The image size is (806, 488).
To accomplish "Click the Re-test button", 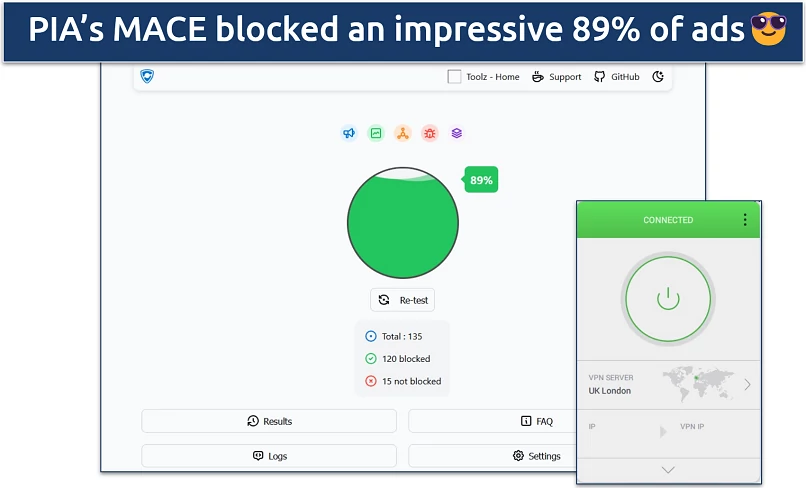I will (x=402, y=300).
